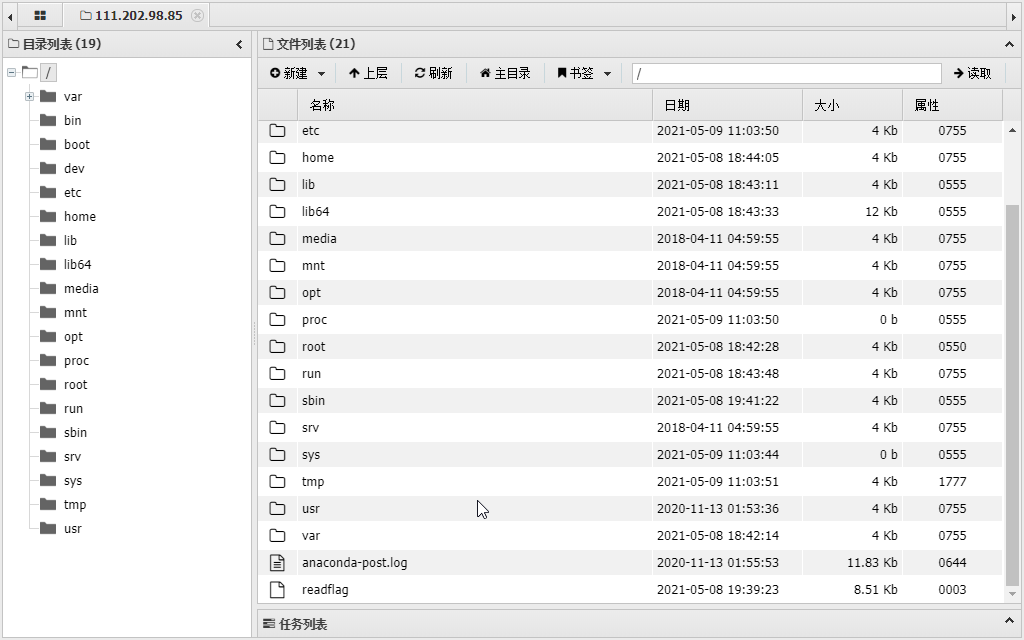Select boot folder in directory tree

tap(76, 144)
